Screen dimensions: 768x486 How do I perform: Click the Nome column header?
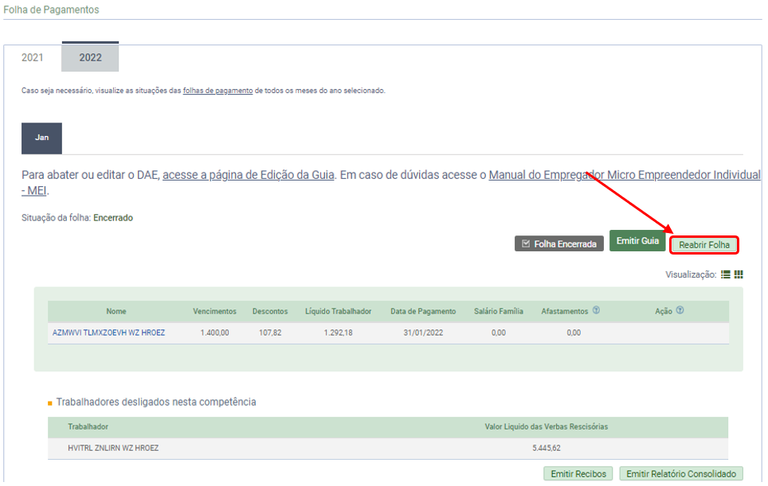point(116,311)
